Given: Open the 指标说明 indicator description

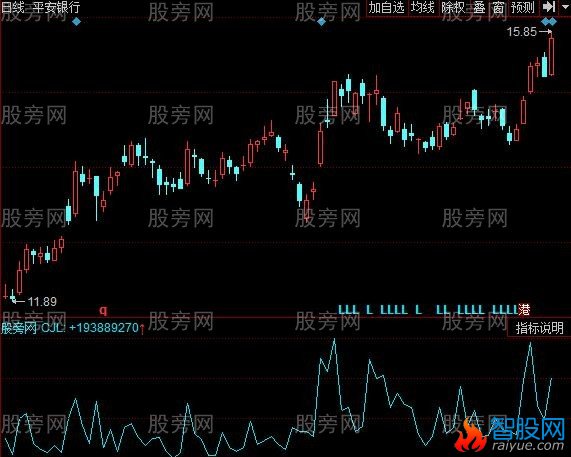Looking at the screenshot, I should (539, 328).
